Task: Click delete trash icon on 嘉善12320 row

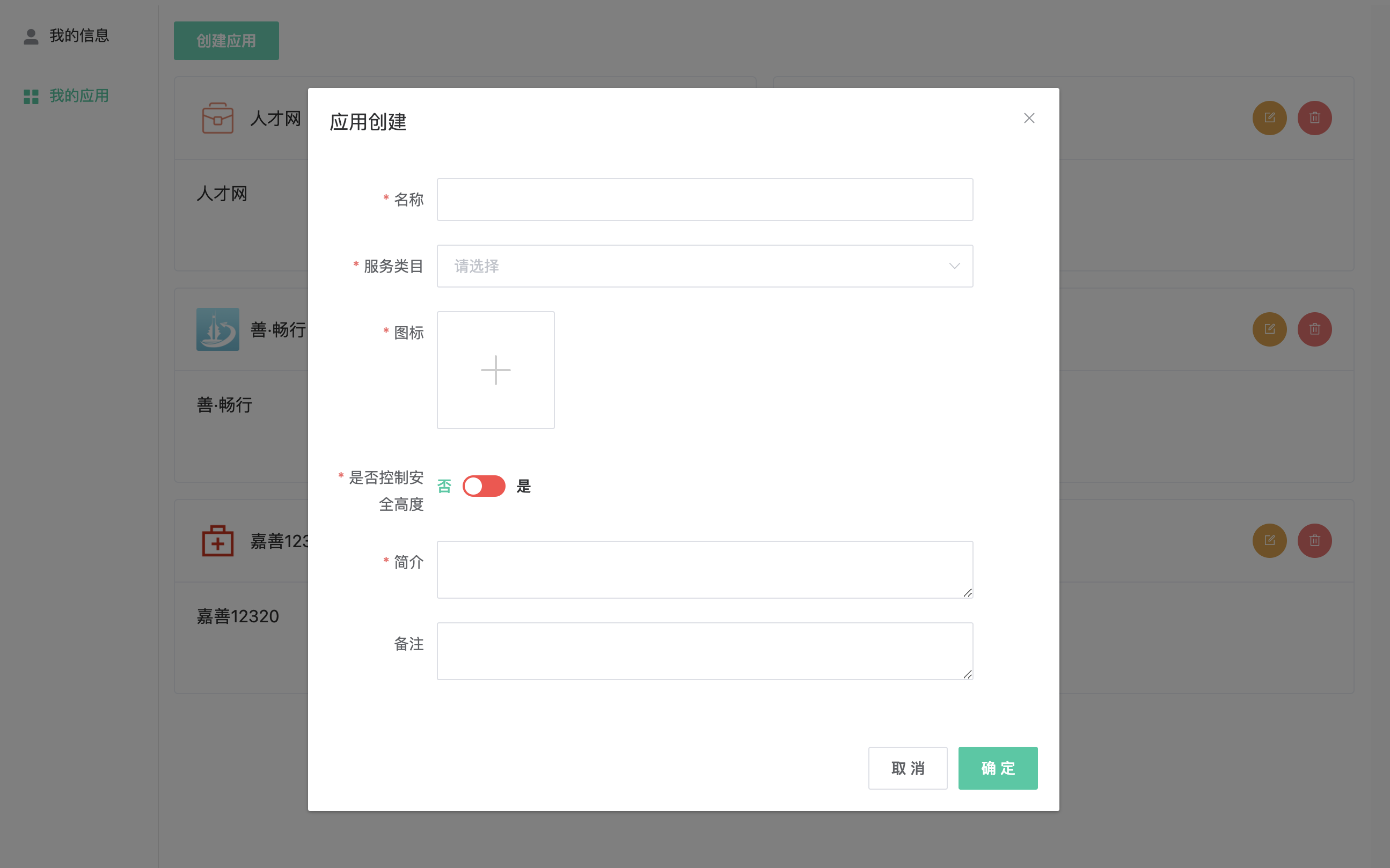Action: coord(1314,541)
